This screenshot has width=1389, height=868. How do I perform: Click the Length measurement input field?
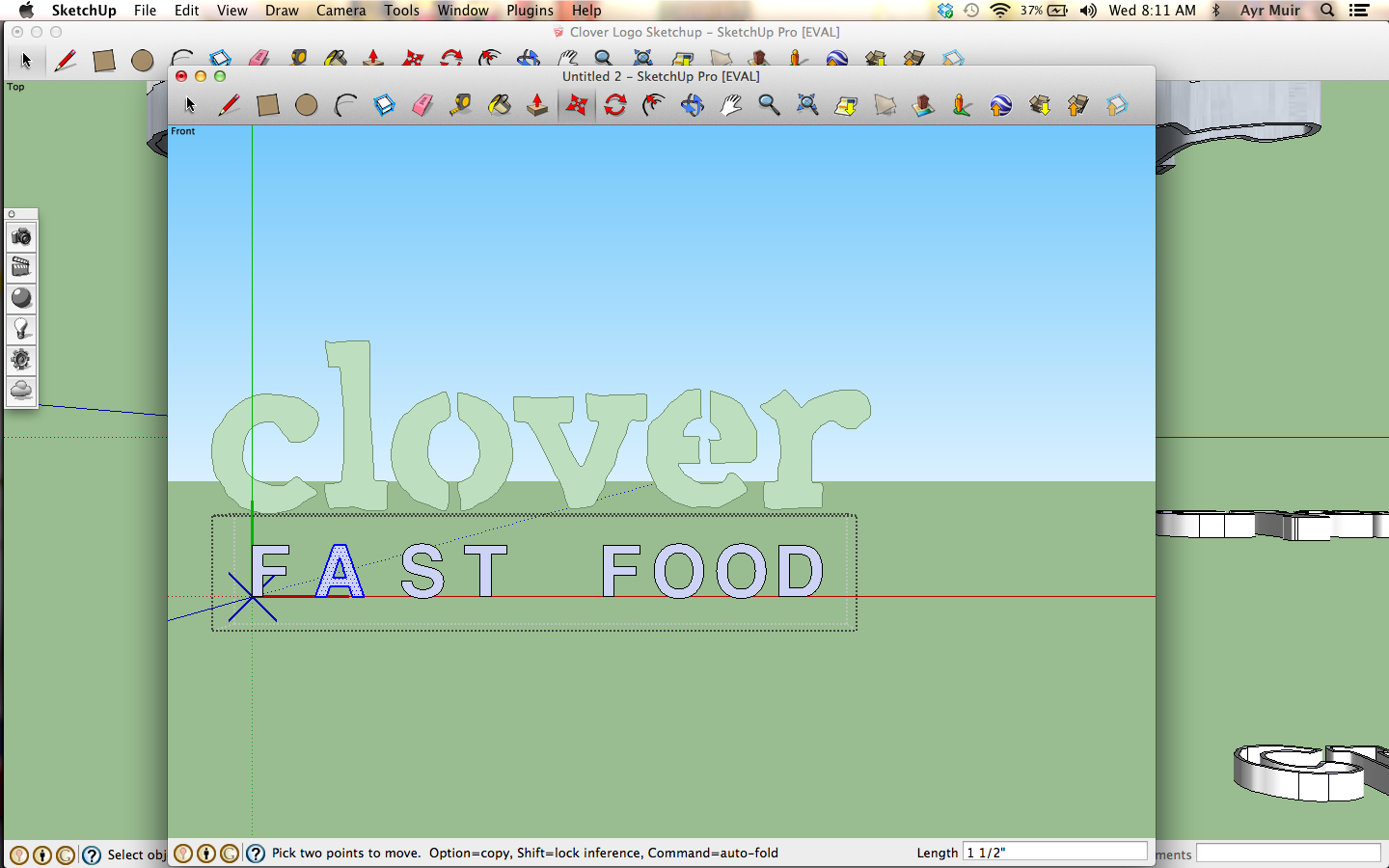(1054, 853)
